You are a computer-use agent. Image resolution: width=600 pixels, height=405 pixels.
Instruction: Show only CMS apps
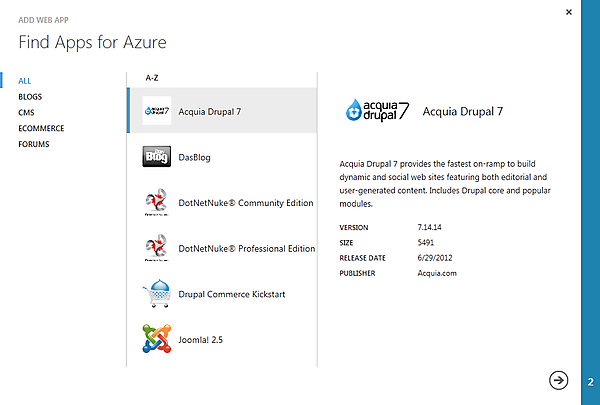26,112
